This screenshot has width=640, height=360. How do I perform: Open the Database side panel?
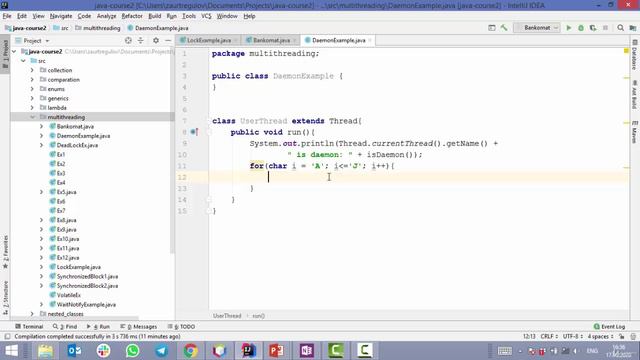635,55
